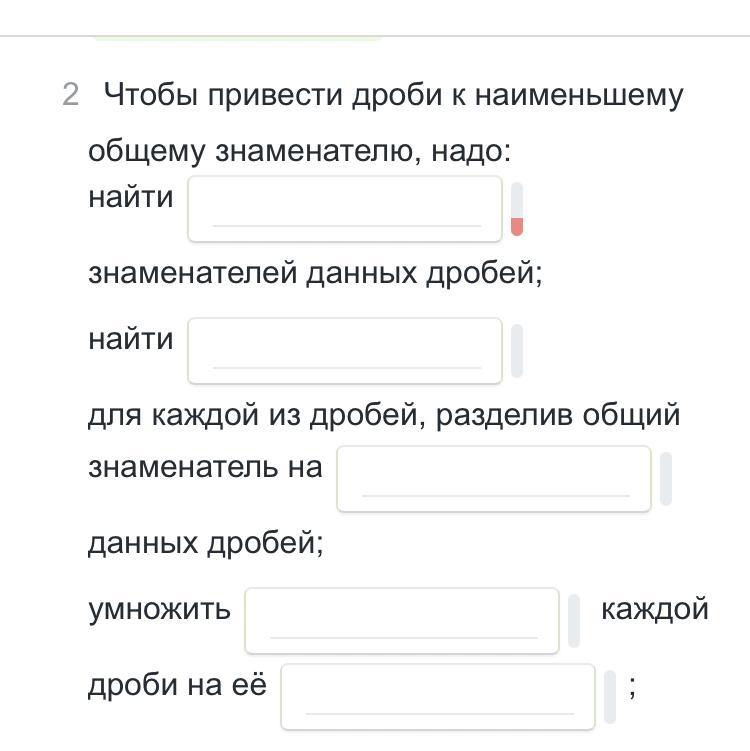
Task: Click the gray indicator beside the "знаменатель на" blank
Action: click(x=666, y=479)
